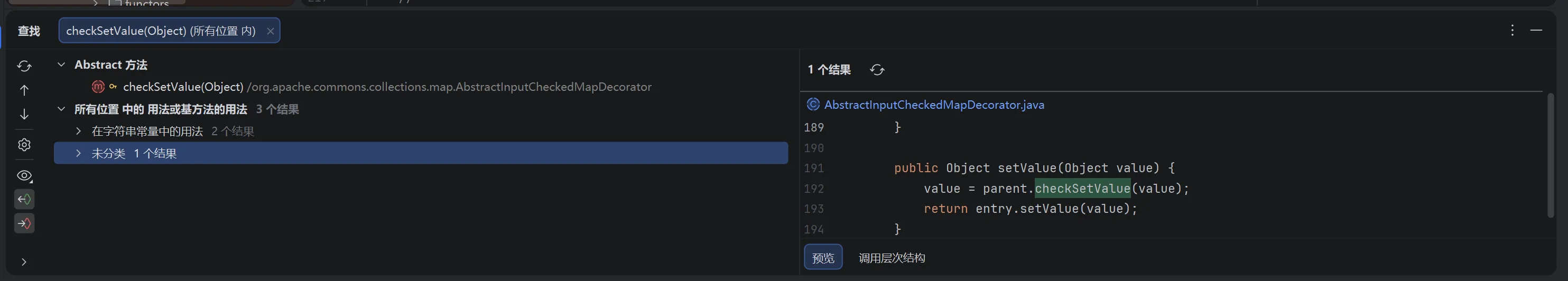Click the rerun search icon in left toolbar
Screen dimensions: 1568x281
coord(24,65)
